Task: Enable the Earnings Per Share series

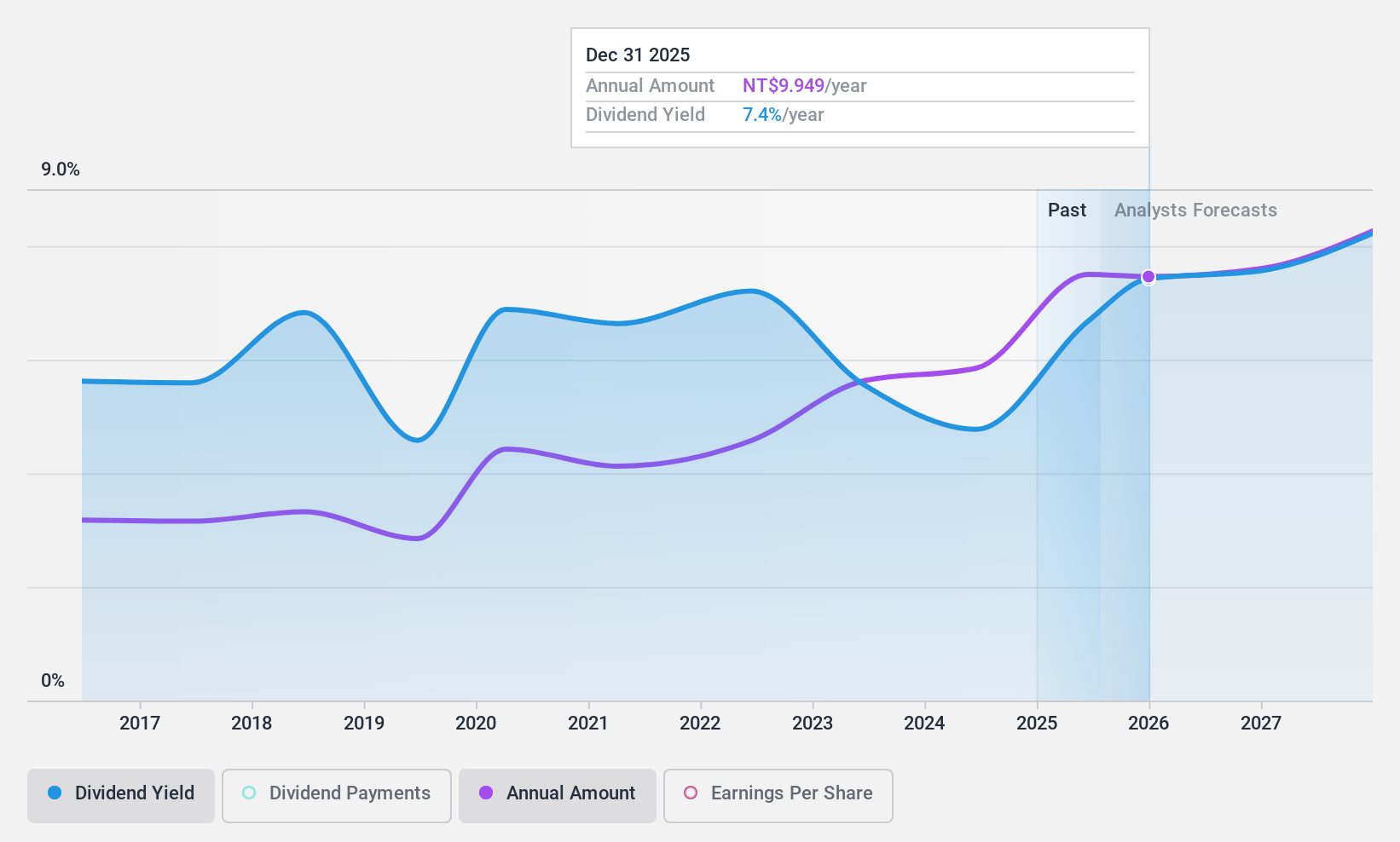Action: pyautogui.click(x=778, y=796)
